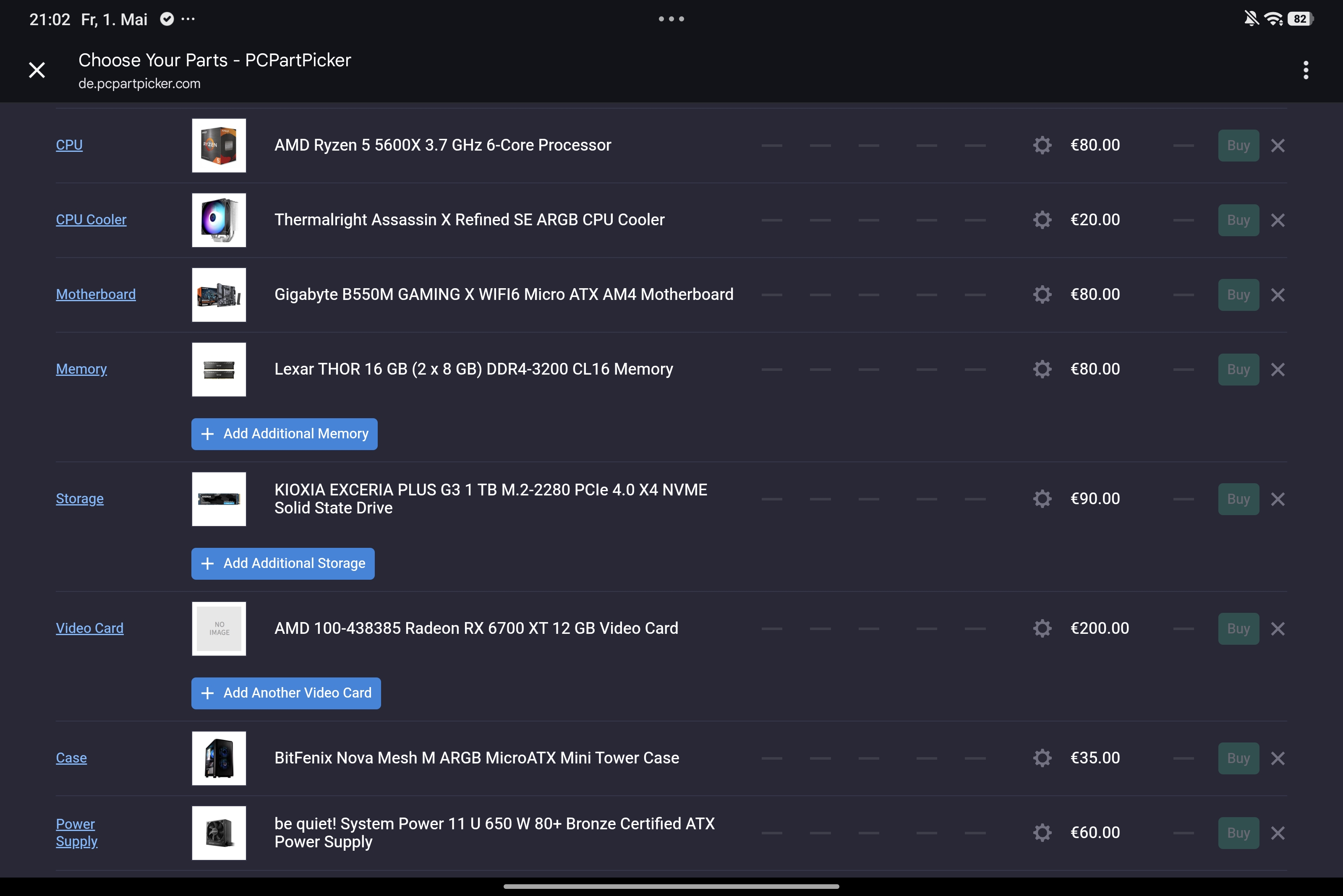Remove the Radeon RX 6700 XT video card
The height and width of the screenshot is (896, 1343).
[x=1278, y=628]
